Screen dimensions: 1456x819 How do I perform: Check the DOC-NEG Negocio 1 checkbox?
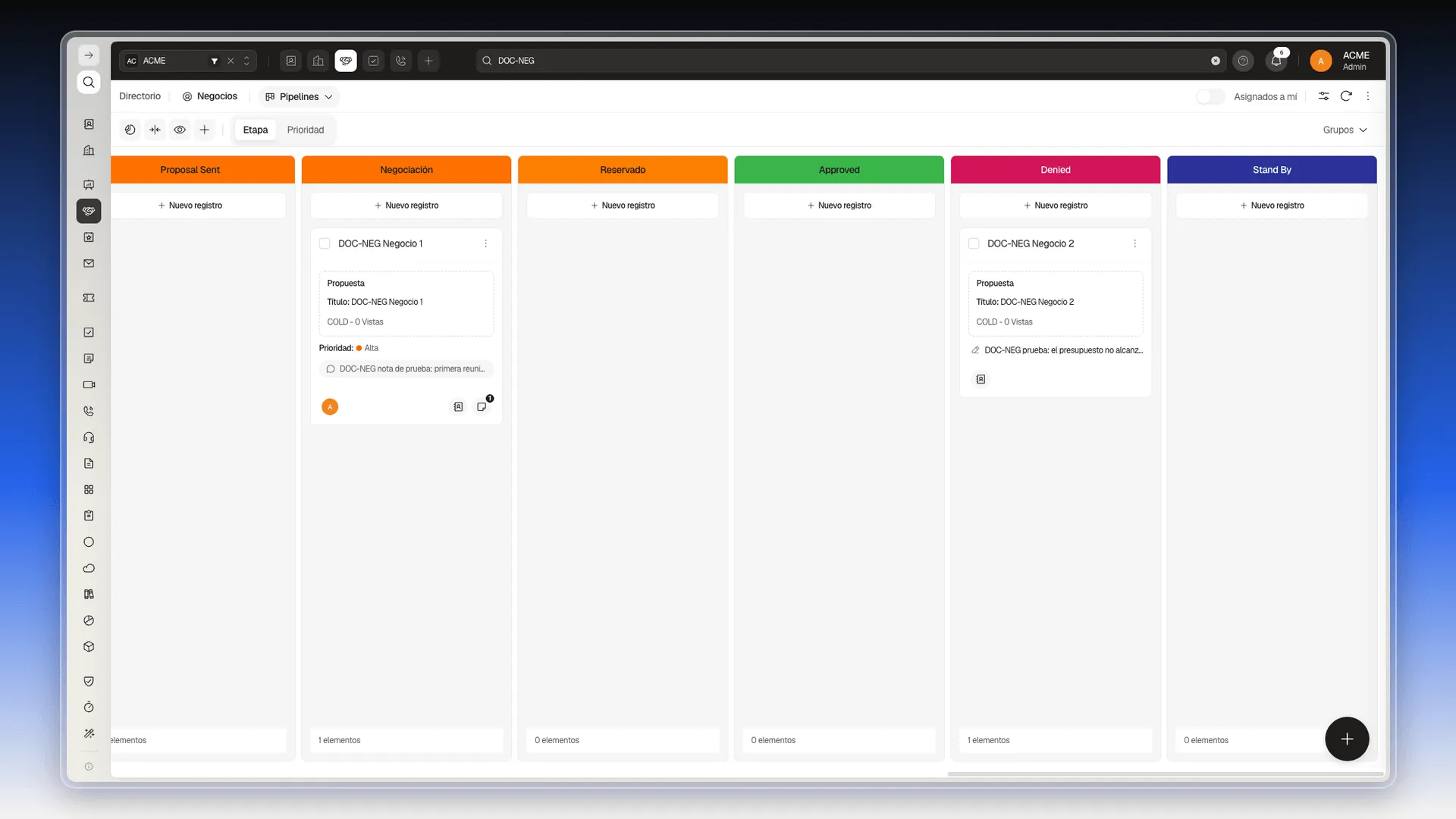325,243
